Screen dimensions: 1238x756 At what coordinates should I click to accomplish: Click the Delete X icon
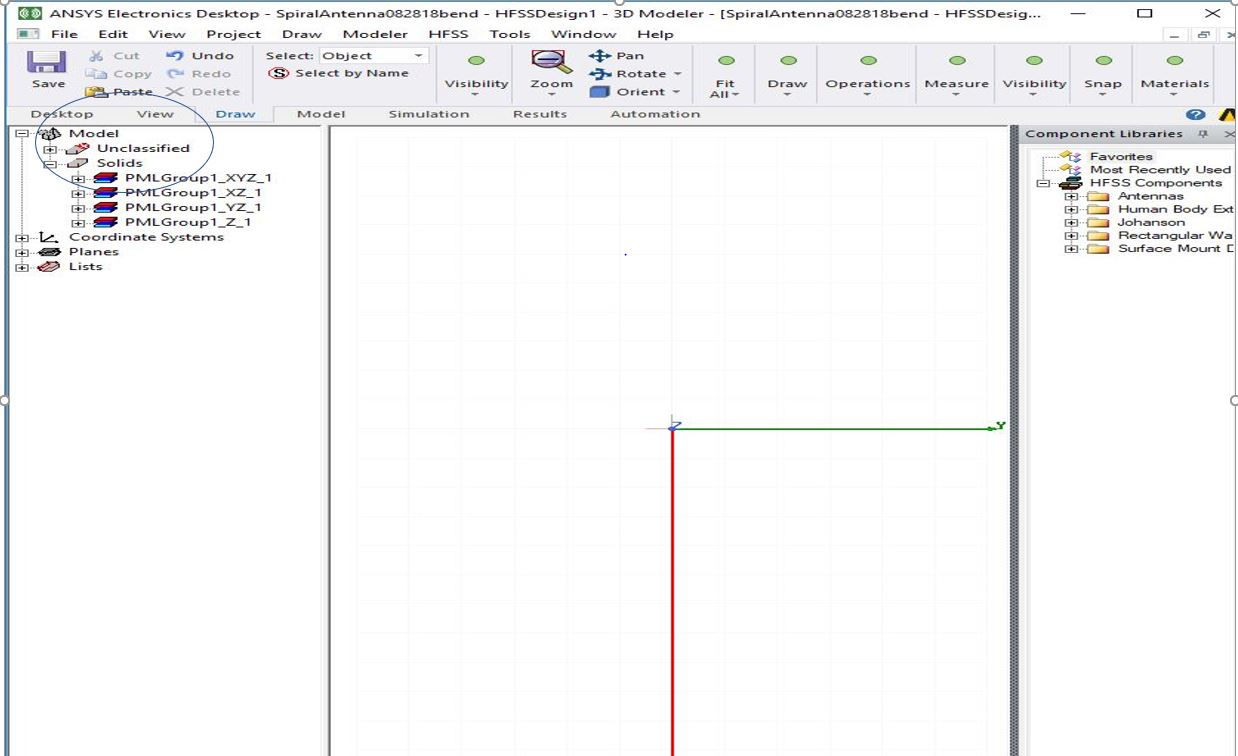click(175, 92)
